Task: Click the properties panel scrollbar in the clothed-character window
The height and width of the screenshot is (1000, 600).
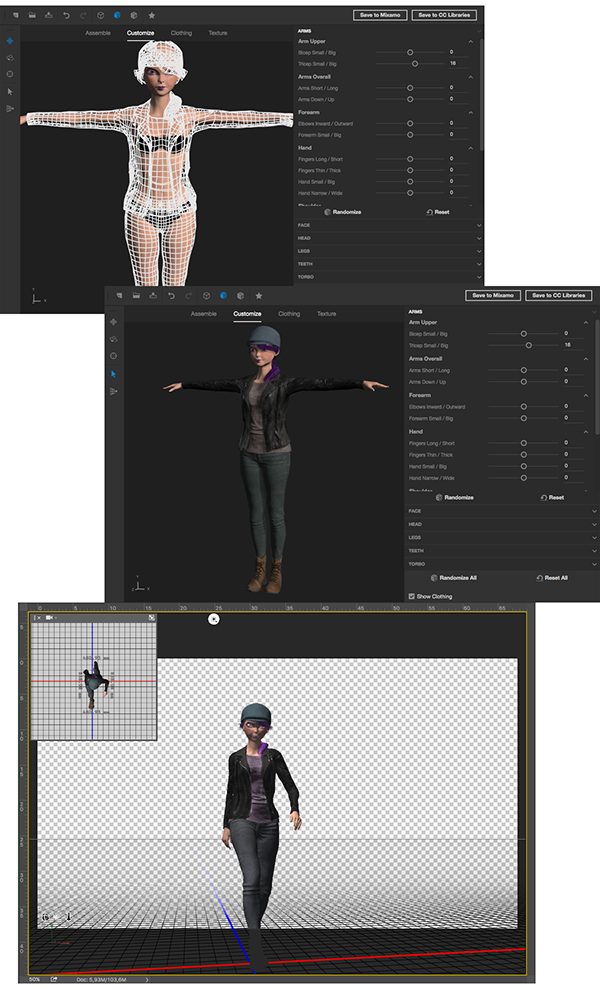Action: coord(597,376)
